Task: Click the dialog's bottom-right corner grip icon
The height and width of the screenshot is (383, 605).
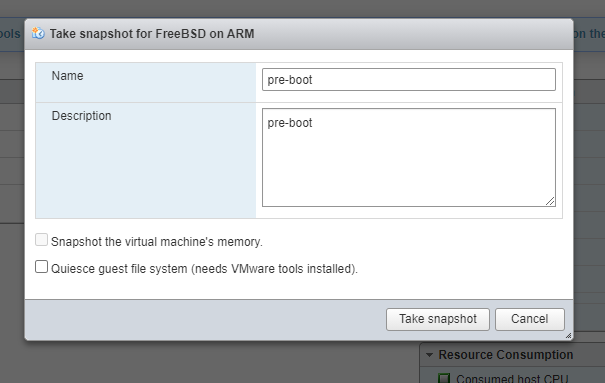Action: click(x=568, y=336)
